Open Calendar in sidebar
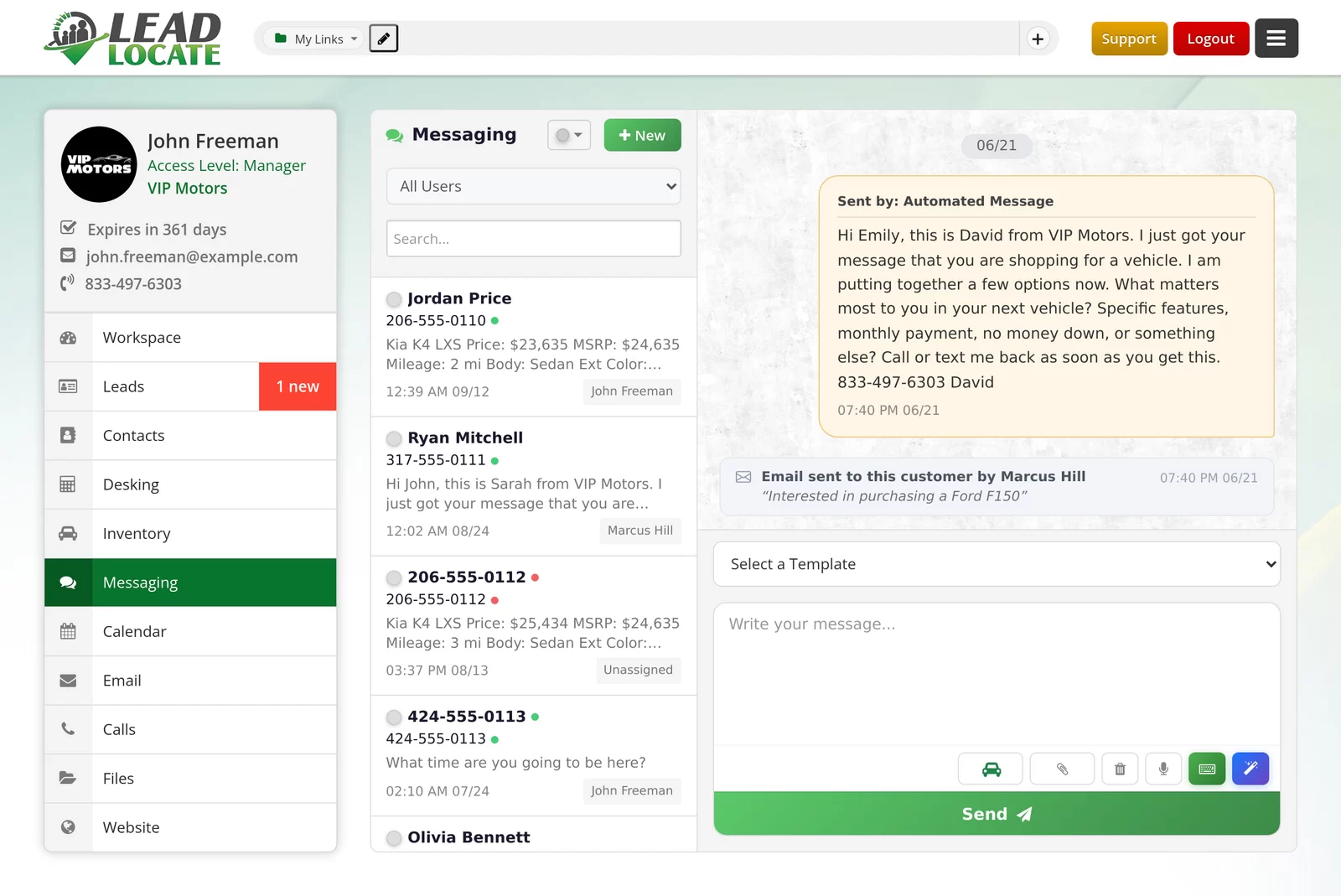Screen dimensions: 1341x896 (190, 632)
